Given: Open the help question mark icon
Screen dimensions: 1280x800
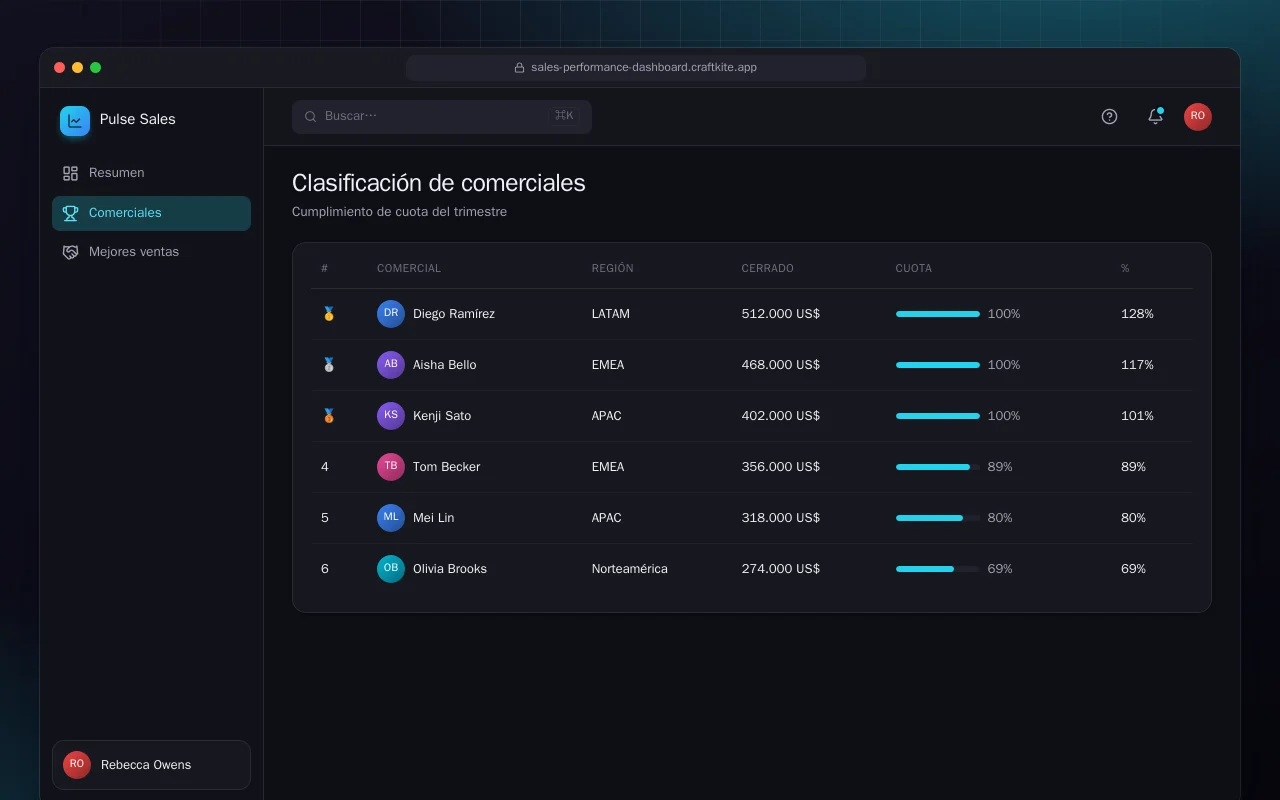Looking at the screenshot, I should (1109, 116).
